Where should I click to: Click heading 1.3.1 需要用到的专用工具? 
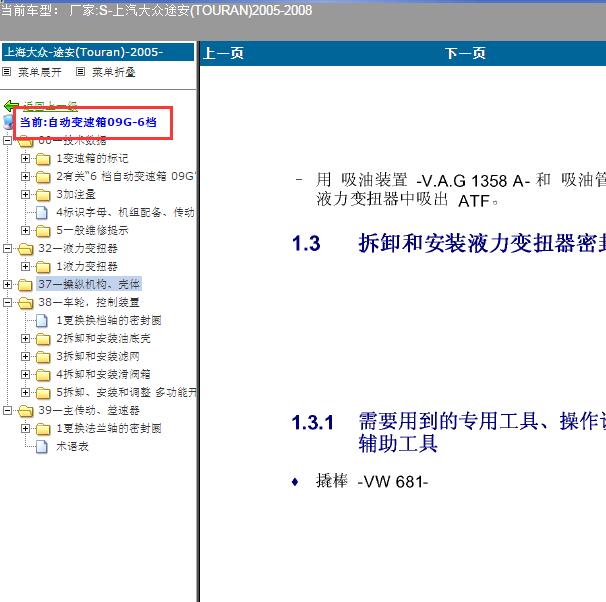[449, 432]
